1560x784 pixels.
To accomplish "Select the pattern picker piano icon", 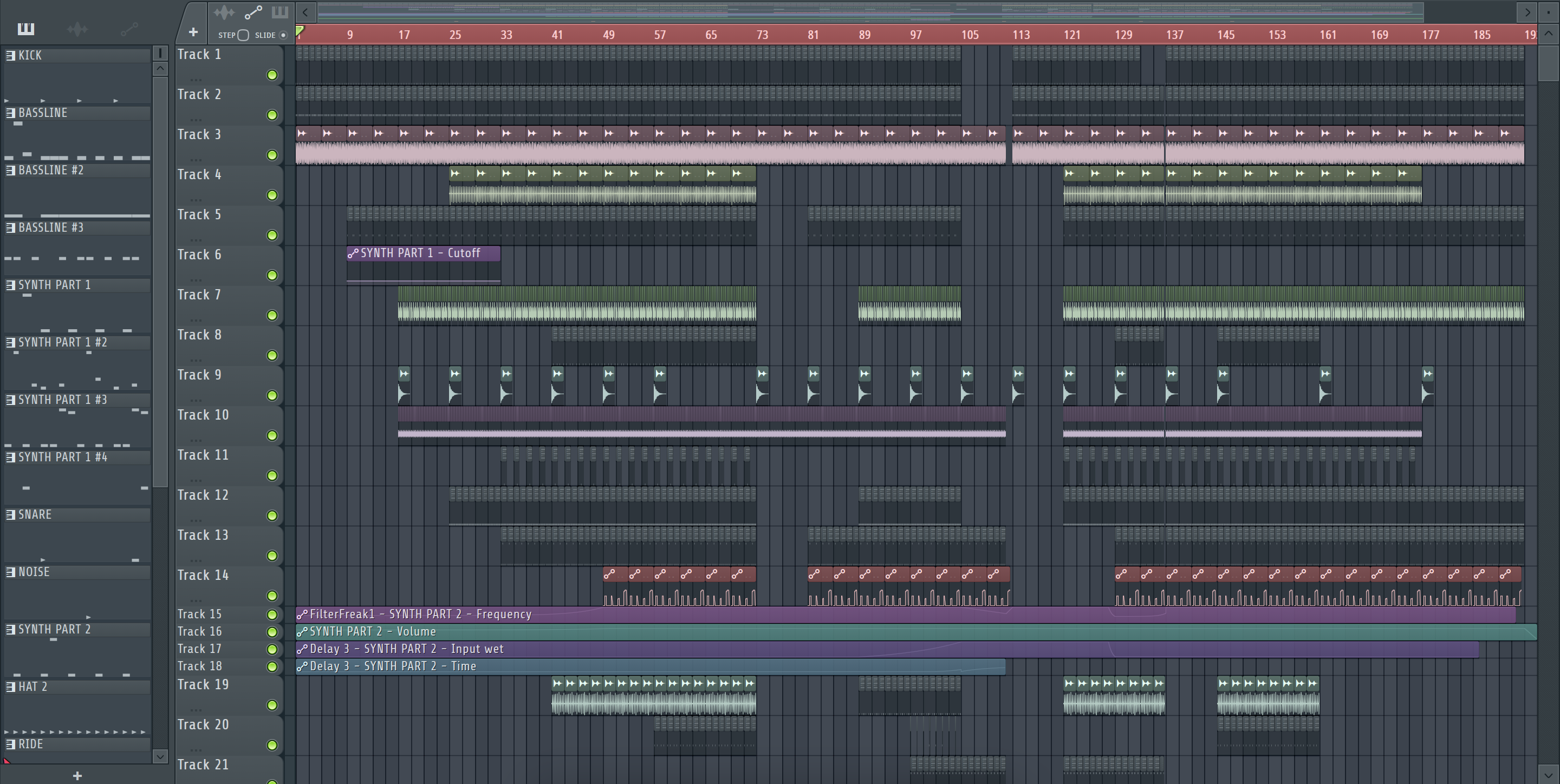I will (x=26, y=29).
